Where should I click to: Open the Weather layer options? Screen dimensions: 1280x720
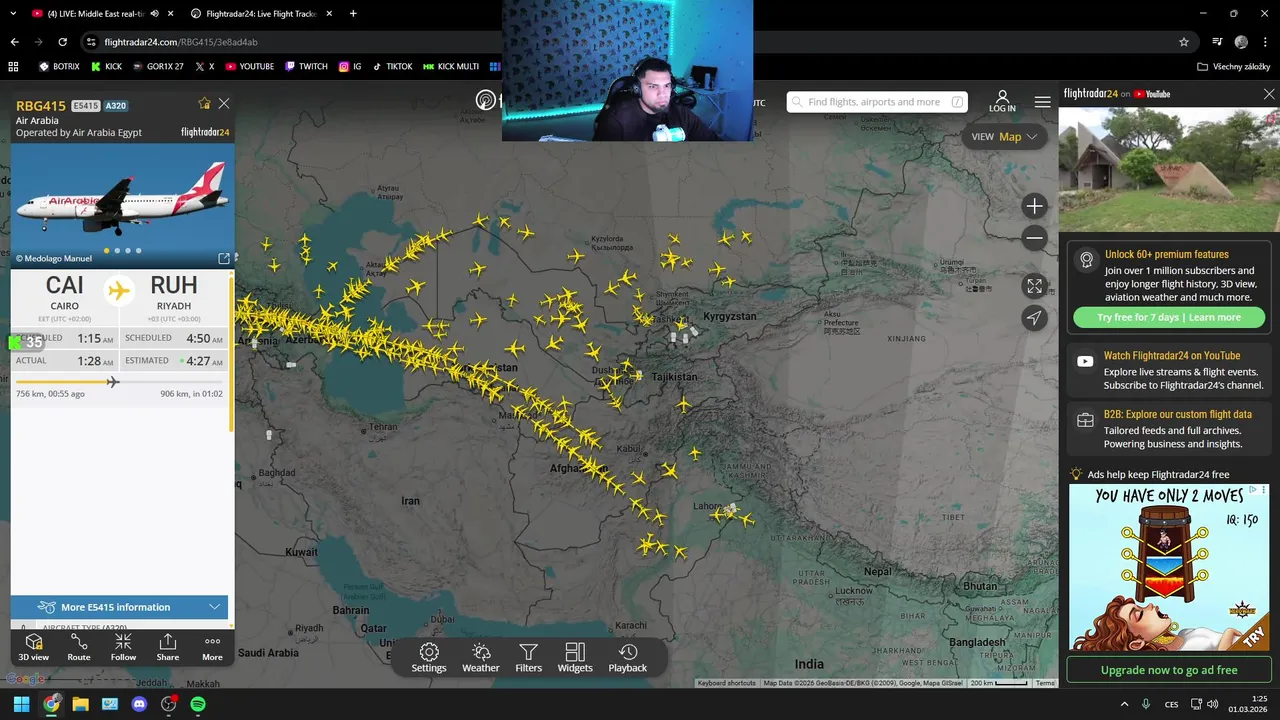pos(481,658)
